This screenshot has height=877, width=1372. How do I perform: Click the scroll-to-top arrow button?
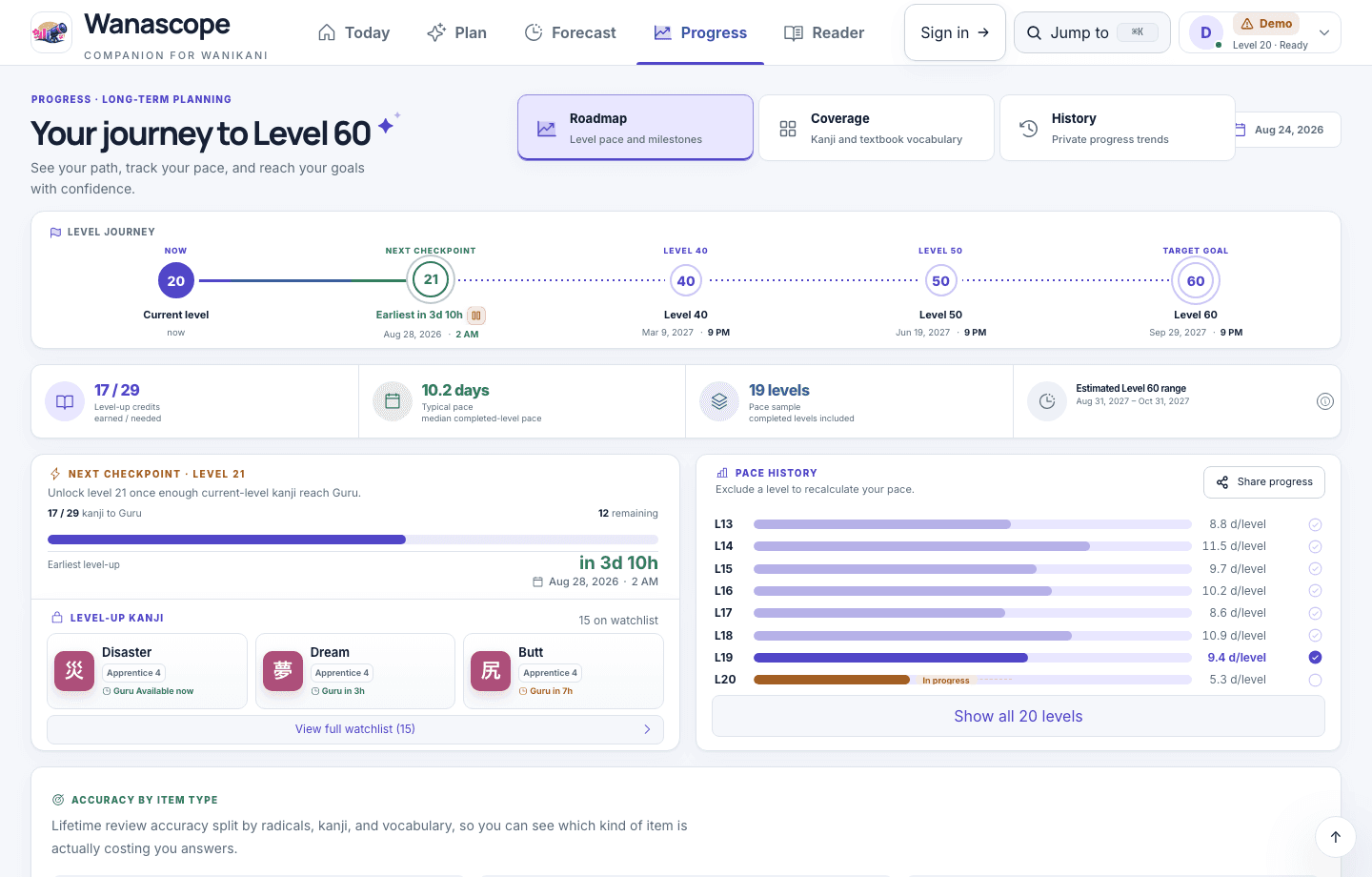[1335, 837]
